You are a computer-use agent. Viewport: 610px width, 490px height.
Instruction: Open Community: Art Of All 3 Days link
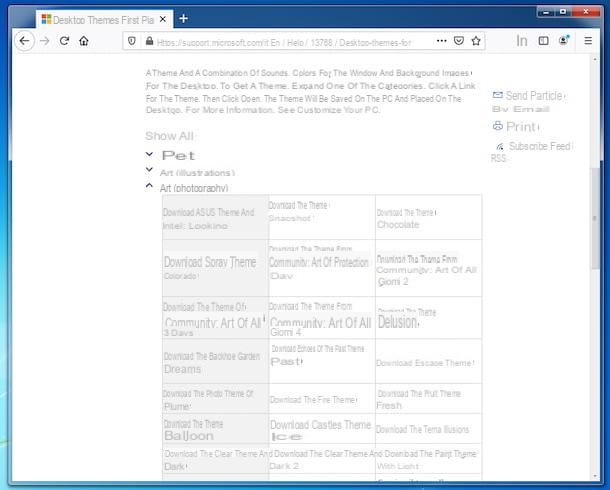[x=214, y=319]
